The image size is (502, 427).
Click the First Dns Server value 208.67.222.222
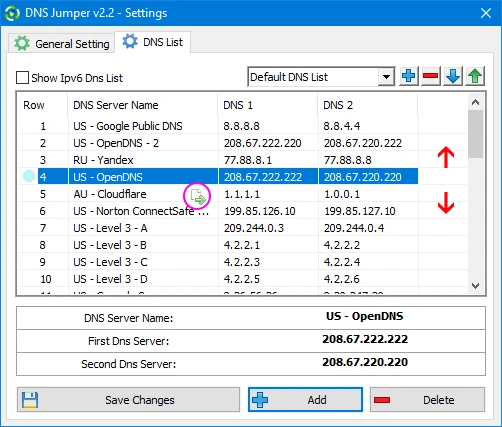pos(365,339)
